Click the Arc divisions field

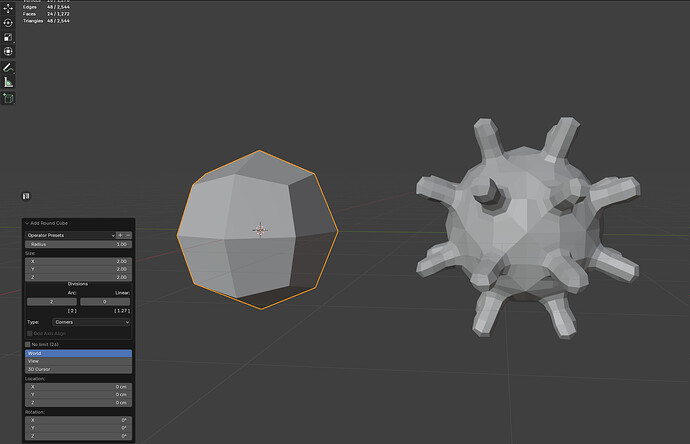coord(52,302)
